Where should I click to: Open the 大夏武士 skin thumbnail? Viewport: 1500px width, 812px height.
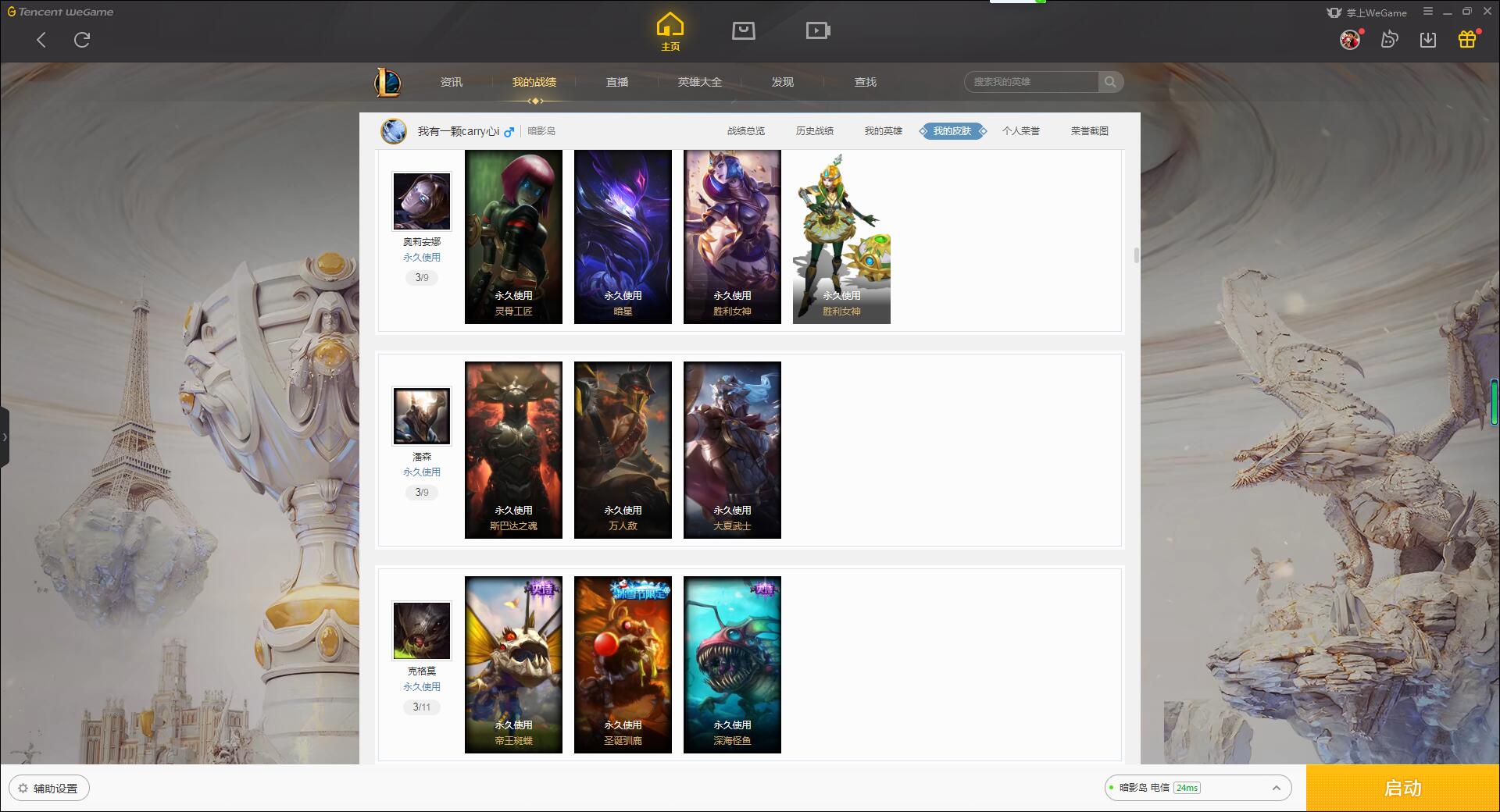click(x=732, y=450)
